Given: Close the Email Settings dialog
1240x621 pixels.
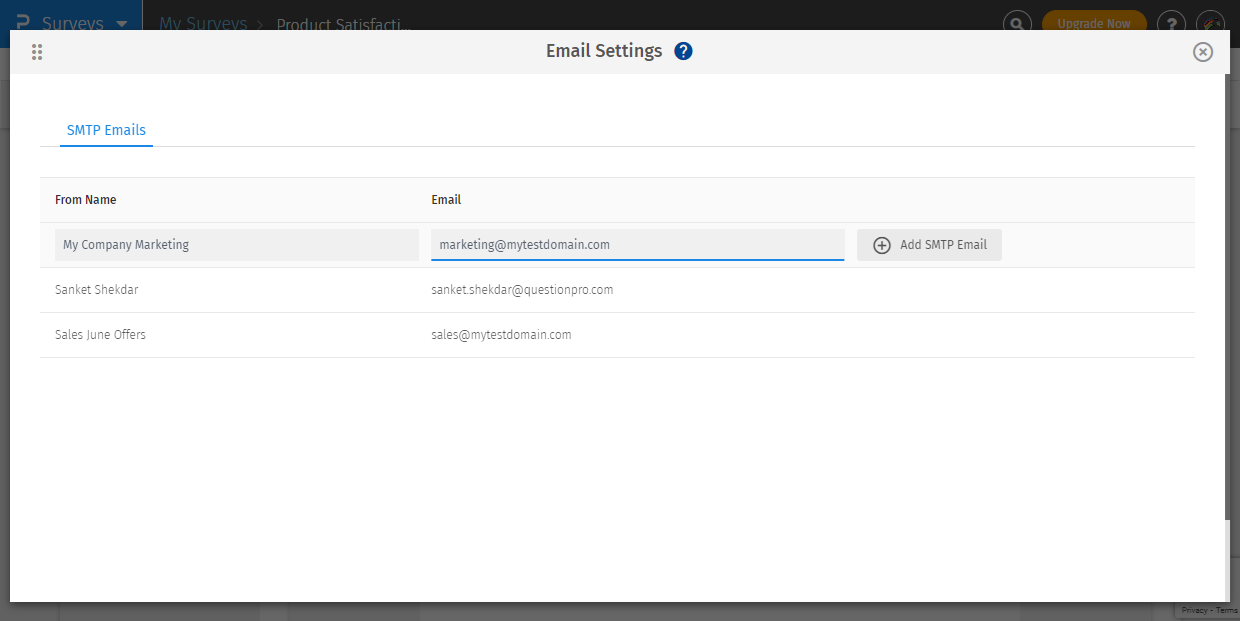Looking at the screenshot, I should click(x=1203, y=52).
